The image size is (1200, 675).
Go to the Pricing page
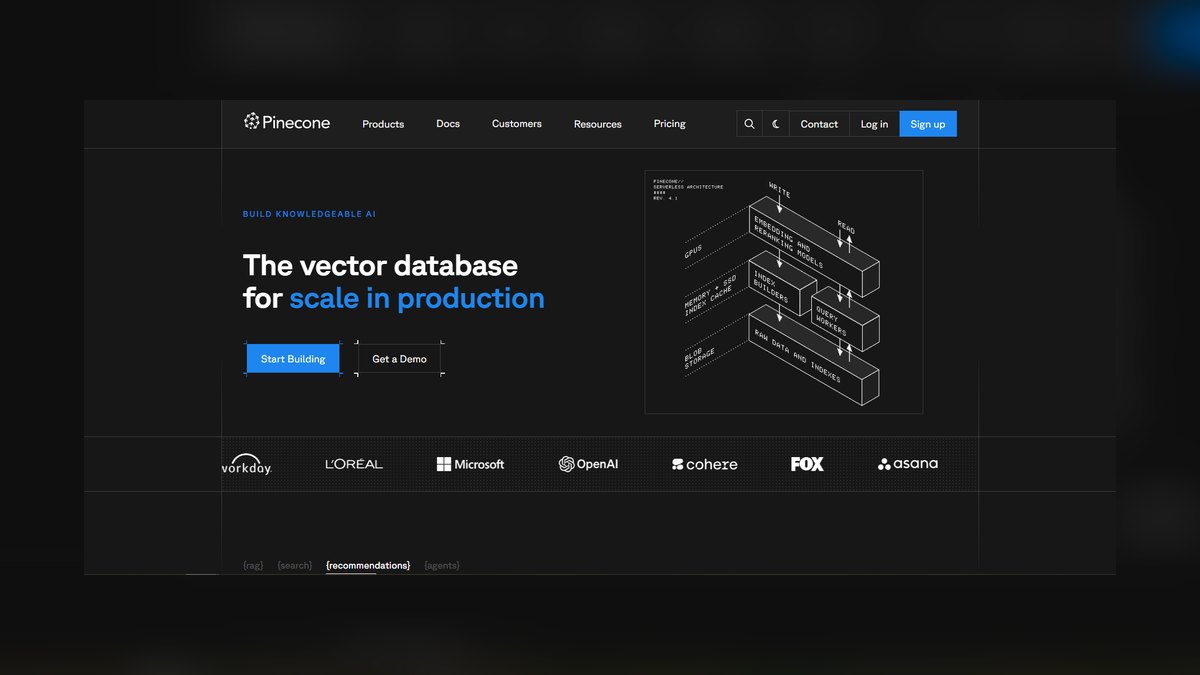[670, 124]
